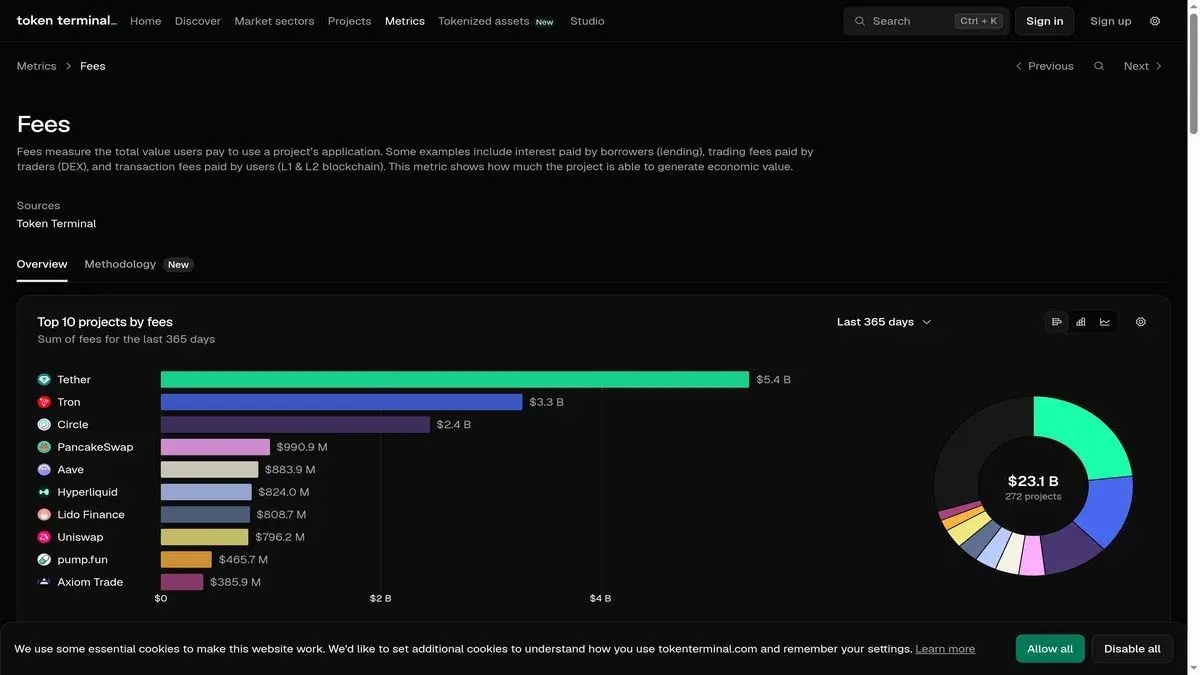Click the orange pump.fun fees bar
1200x675 pixels.
coord(186,560)
